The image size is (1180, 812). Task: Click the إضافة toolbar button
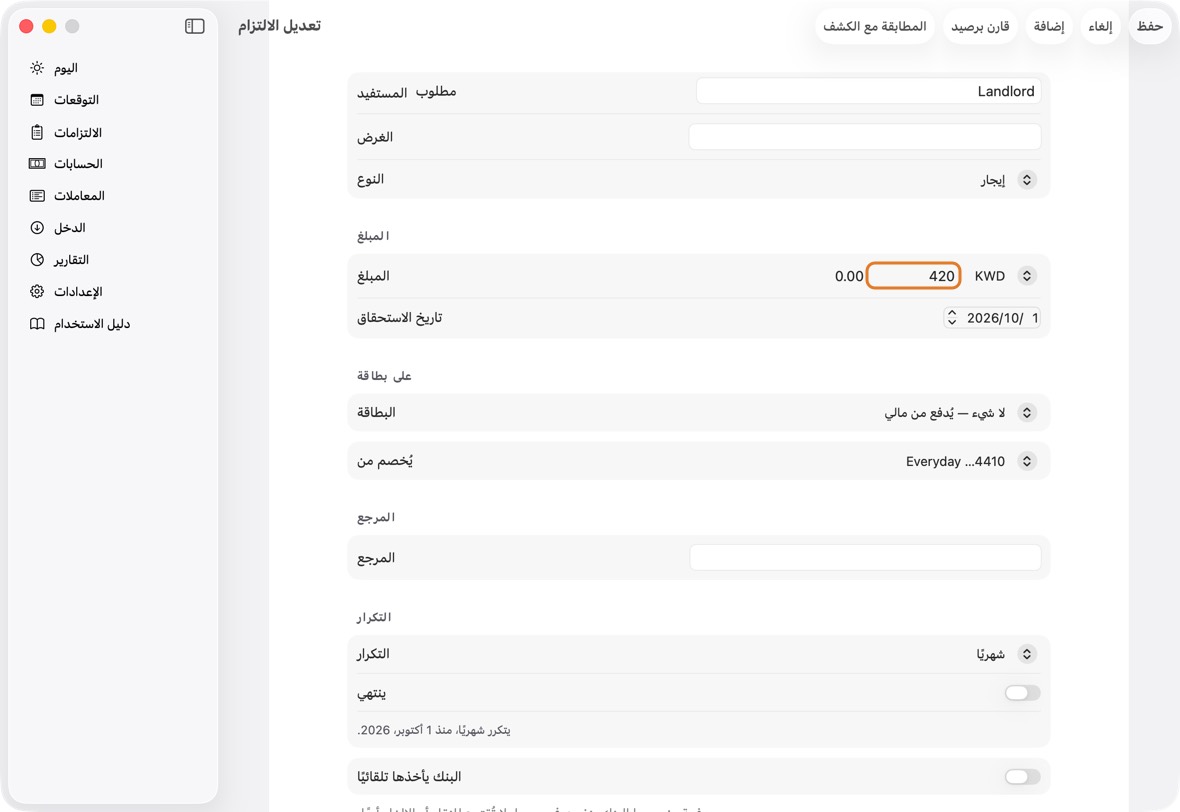click(x=1048, y=26)
